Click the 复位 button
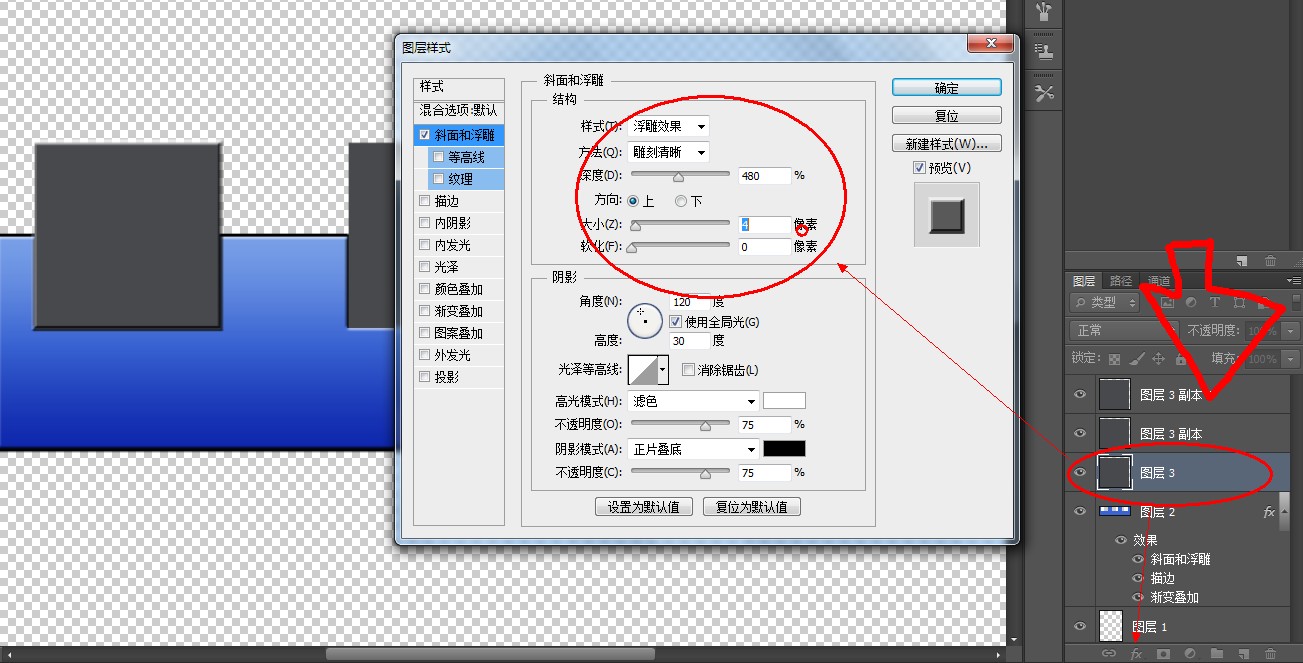The image size is (1303, 663). pyautogui.click(x=947, y=116)
